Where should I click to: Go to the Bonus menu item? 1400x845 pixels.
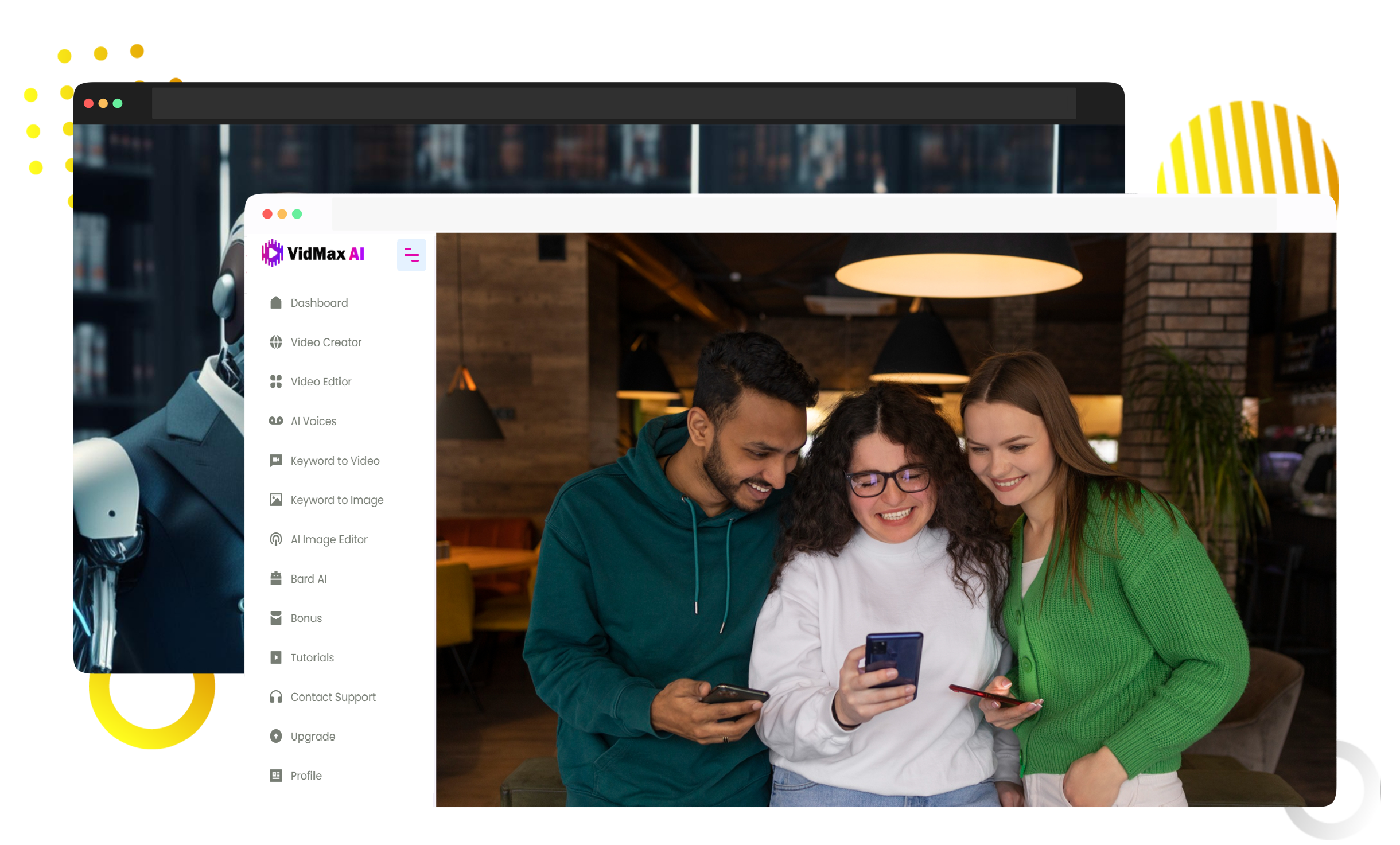click(x=306, y=618)
